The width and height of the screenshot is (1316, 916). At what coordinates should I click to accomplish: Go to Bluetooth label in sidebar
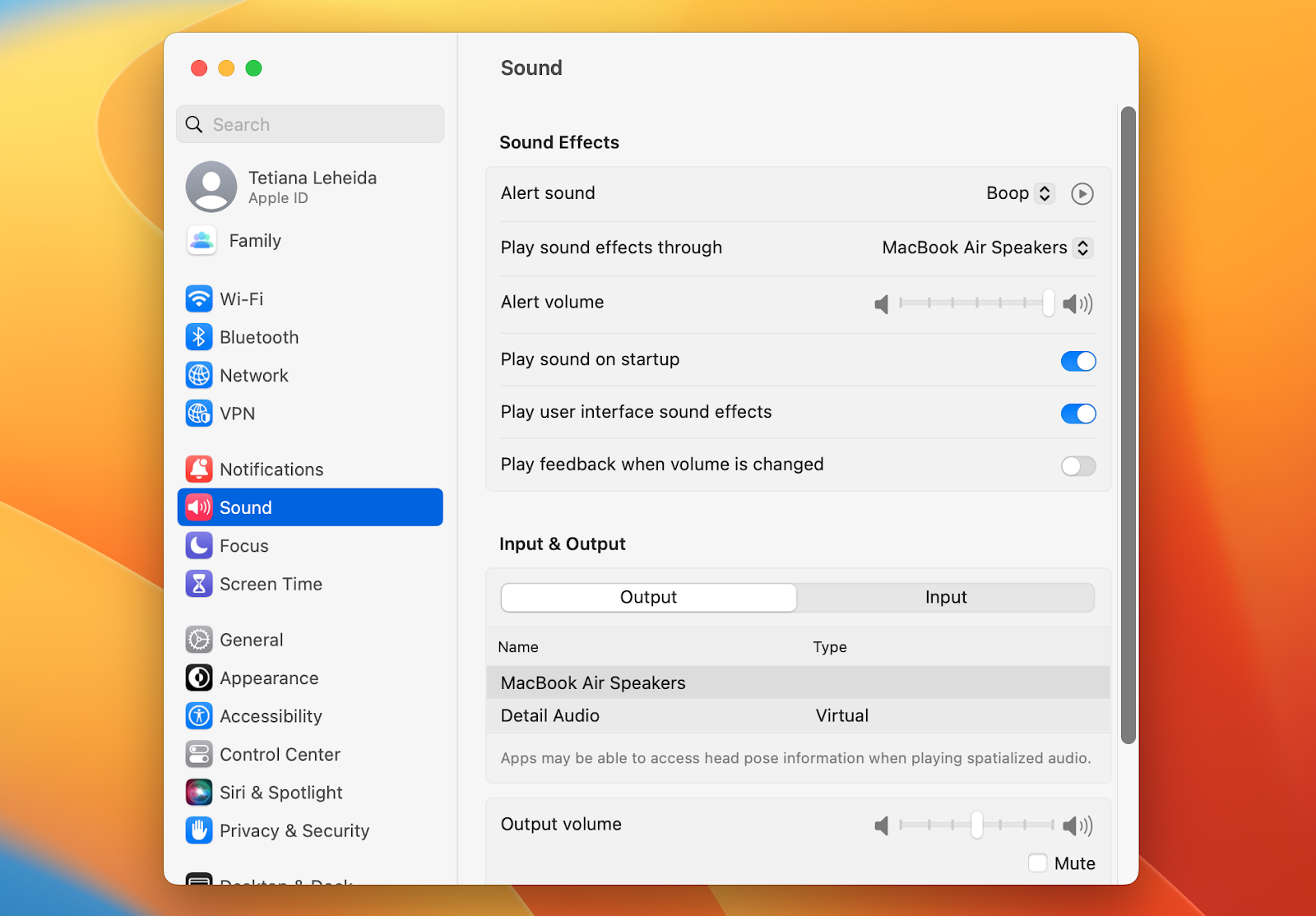pyautogui.click(x=259, y=337)
